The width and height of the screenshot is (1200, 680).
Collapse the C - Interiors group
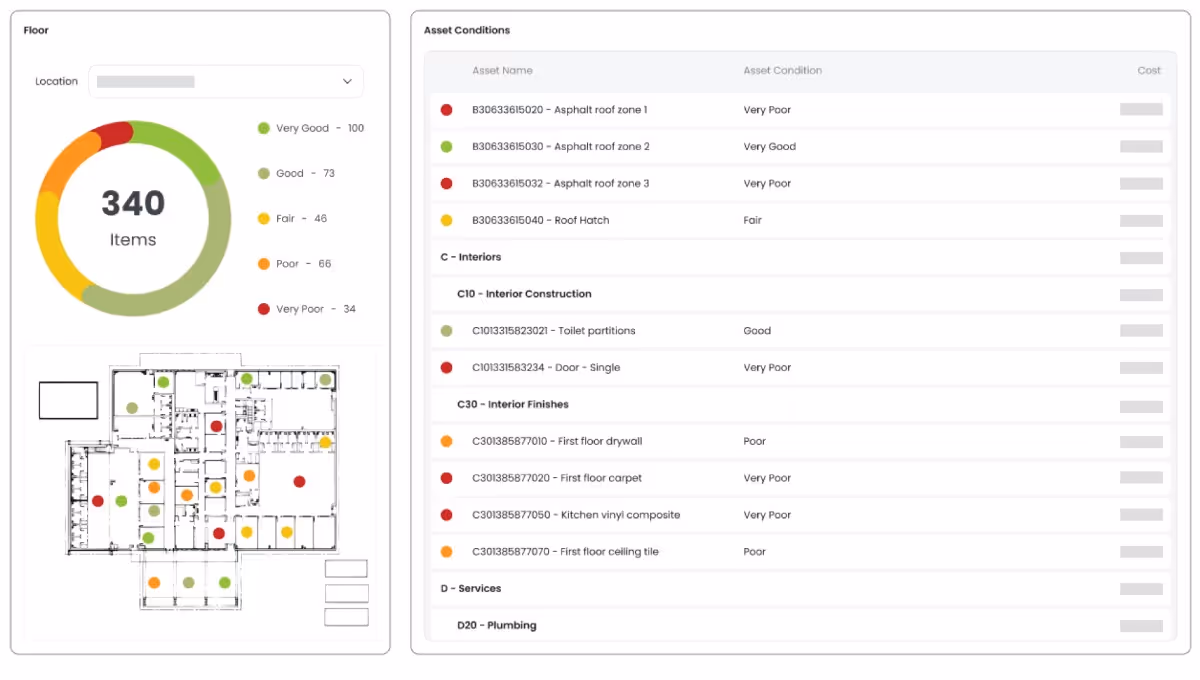(x=471, y=257)
